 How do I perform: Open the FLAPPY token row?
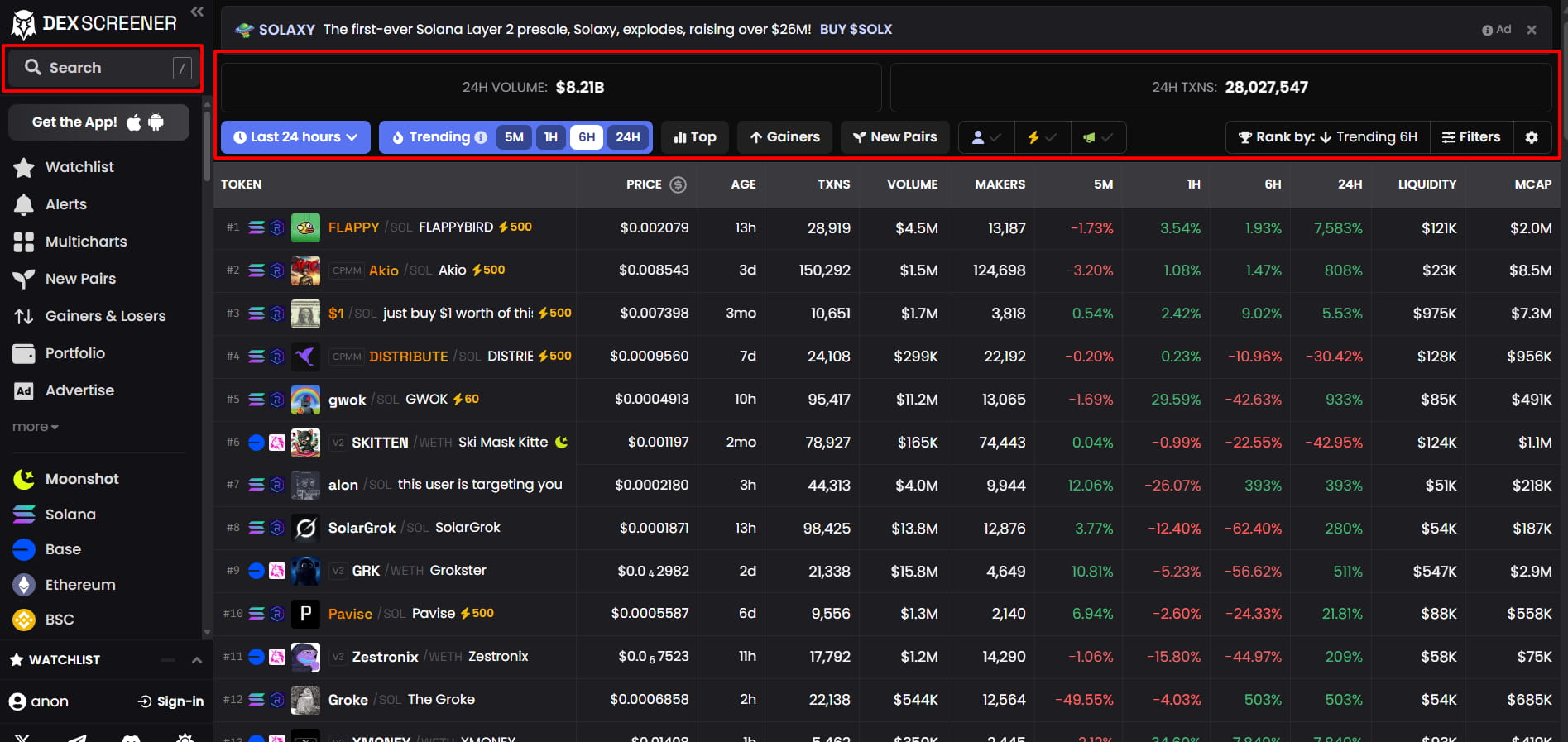click(x=887, y=227)
